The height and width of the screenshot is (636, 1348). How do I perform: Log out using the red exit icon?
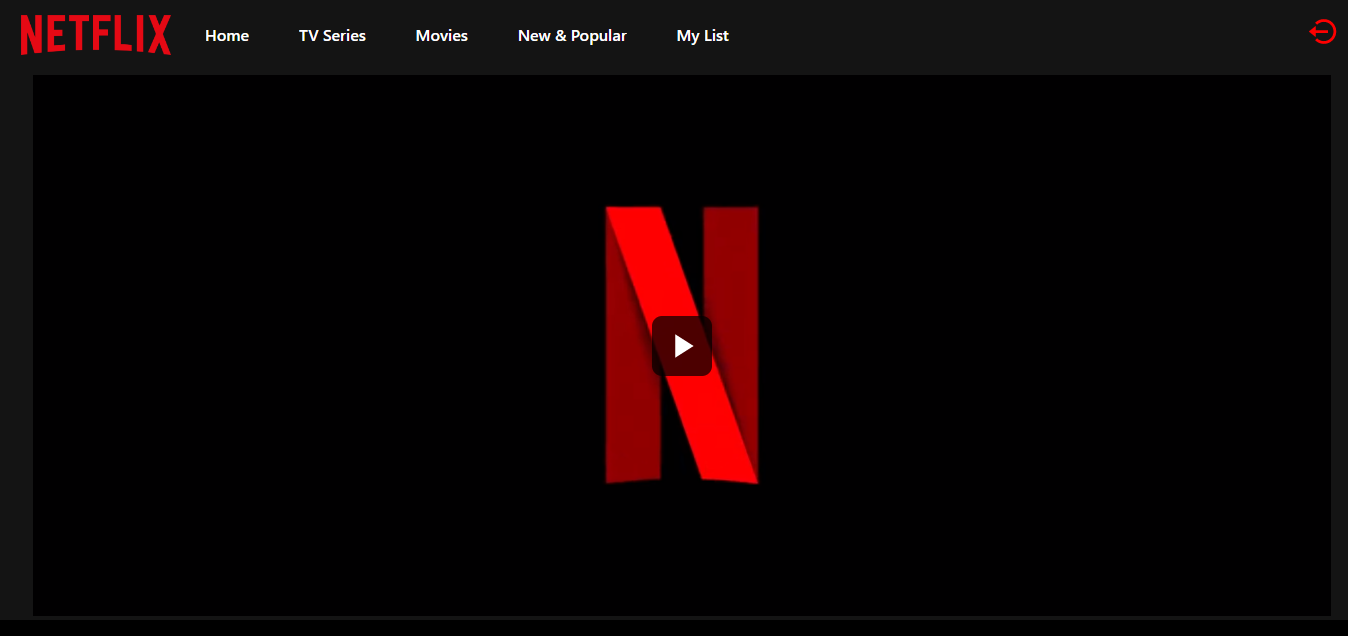1322,32
